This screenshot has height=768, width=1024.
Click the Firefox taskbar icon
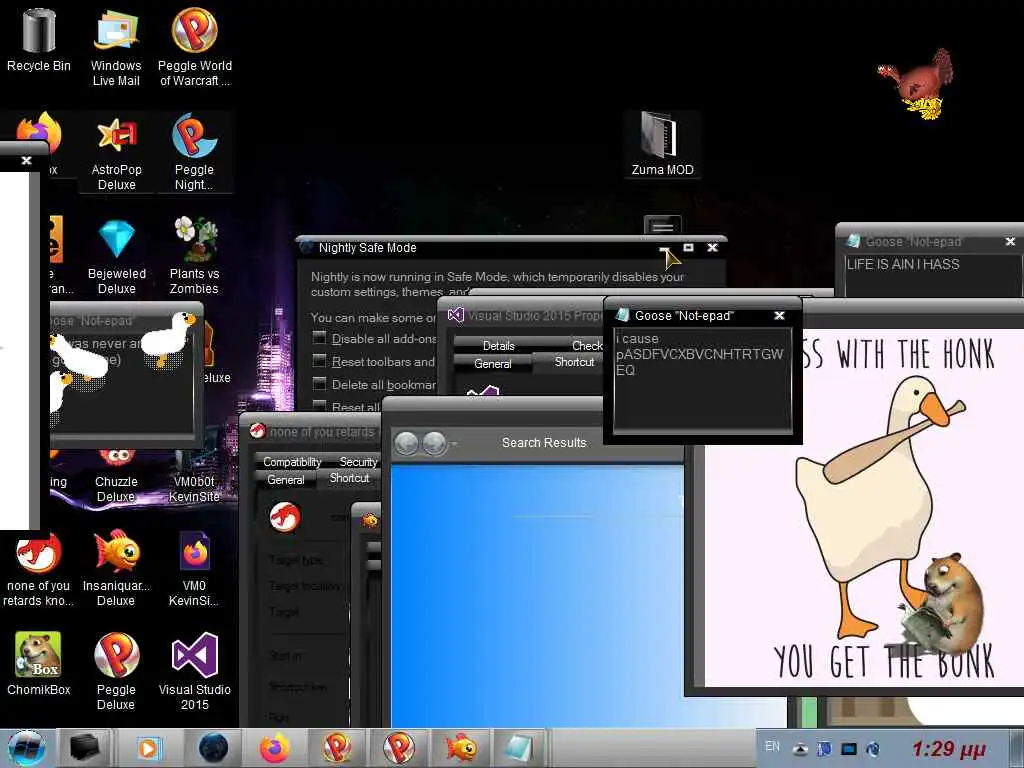(274, 748)
